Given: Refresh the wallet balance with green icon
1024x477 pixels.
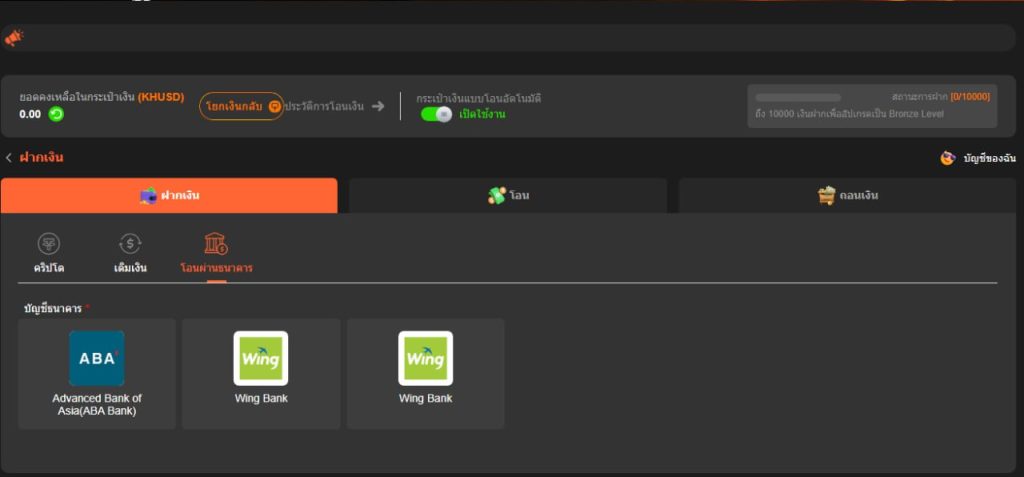Looking at the screenshot, I should coord(57,114).
